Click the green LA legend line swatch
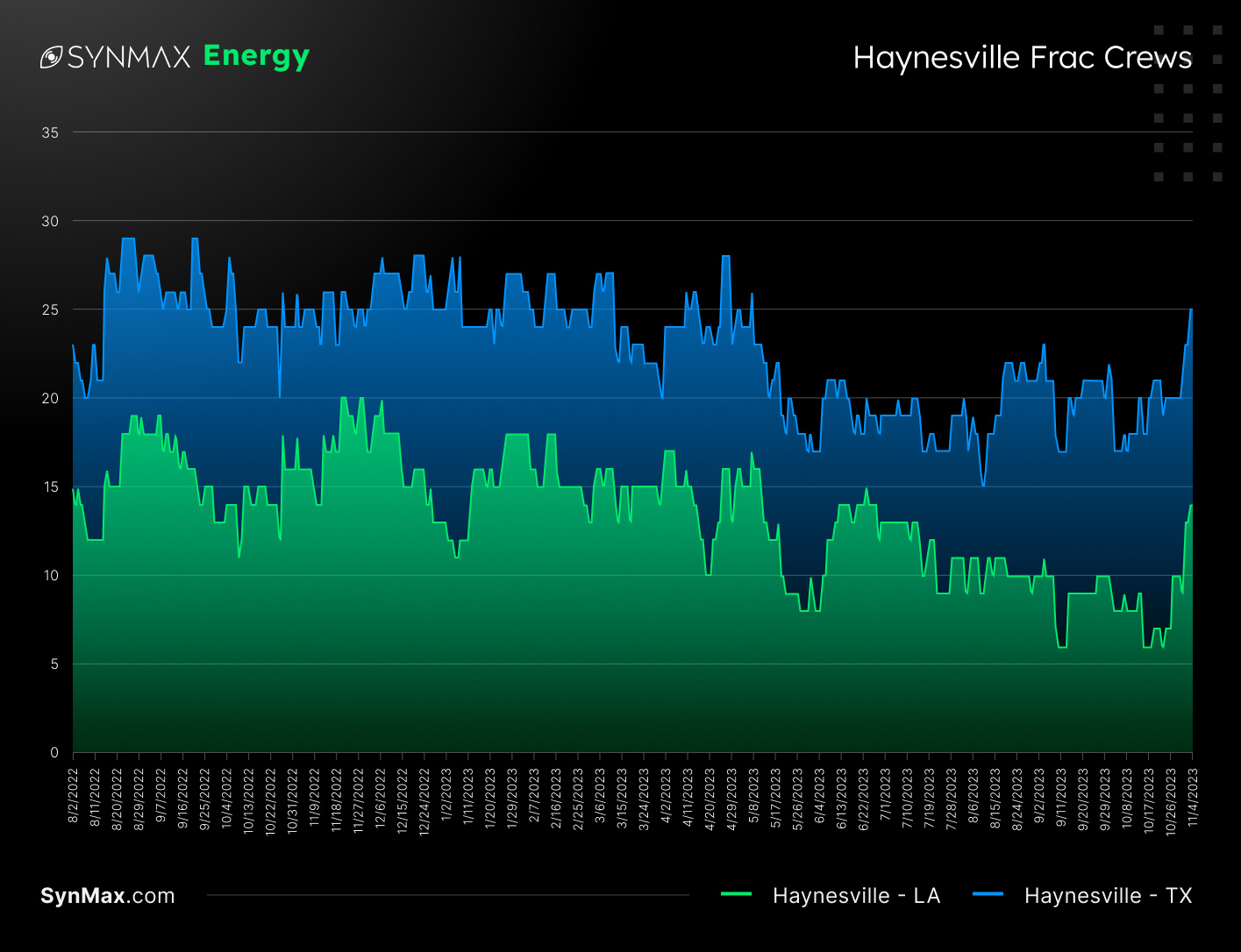The image size is (1241, 952). pyautogui.click(x=736, y=894)
